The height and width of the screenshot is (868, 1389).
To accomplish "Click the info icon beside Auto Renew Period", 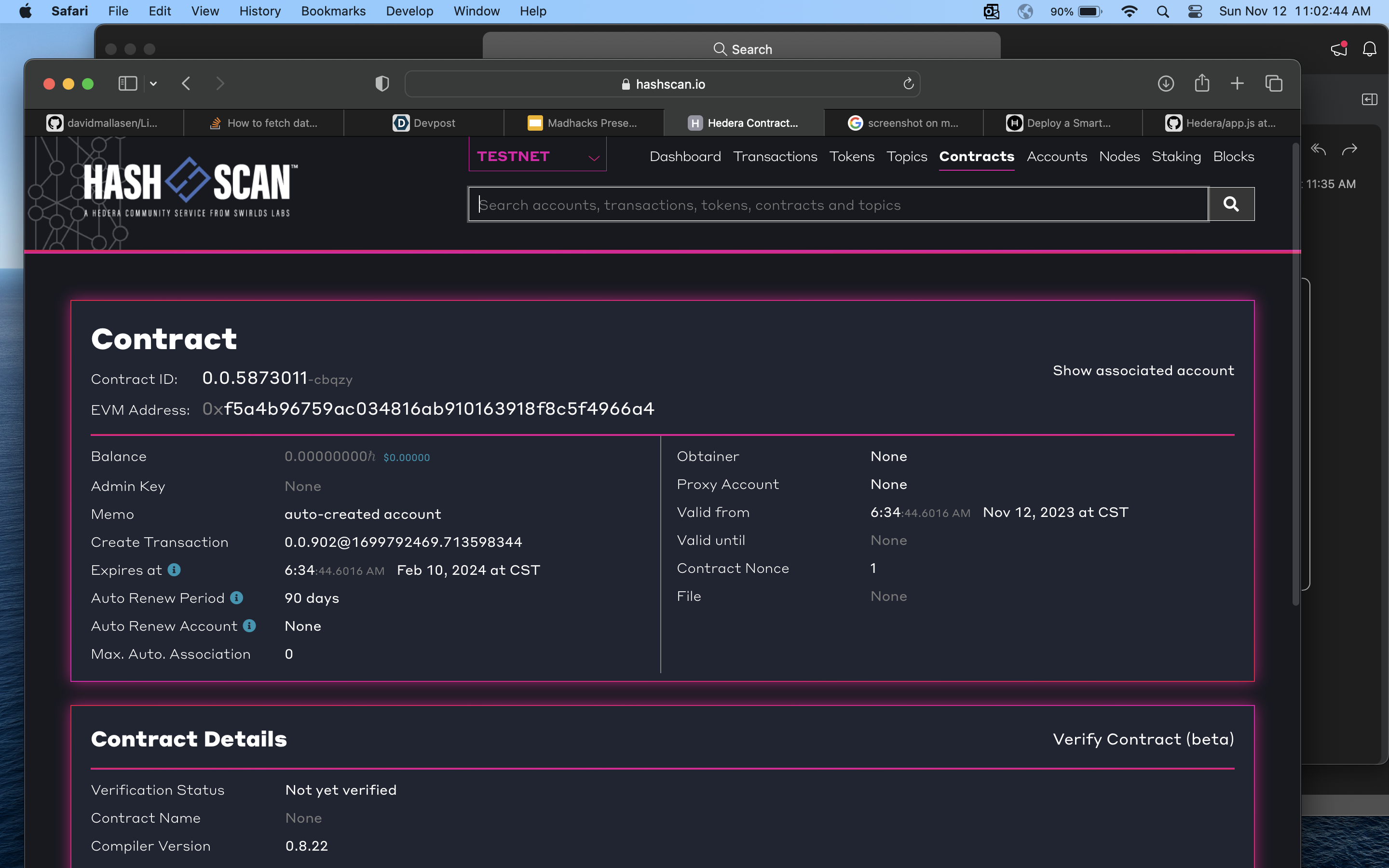I will coord(236,597).
